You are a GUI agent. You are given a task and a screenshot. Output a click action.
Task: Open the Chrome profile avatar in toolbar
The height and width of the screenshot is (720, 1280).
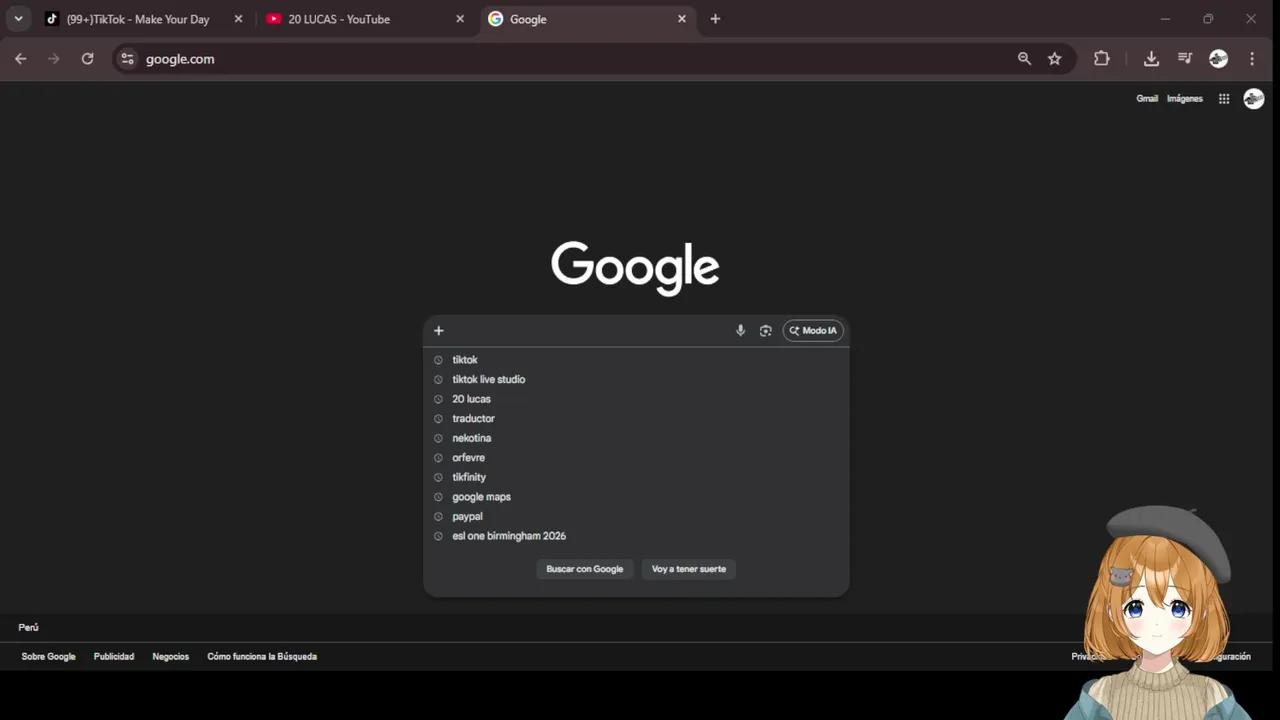click(1218, 59)
